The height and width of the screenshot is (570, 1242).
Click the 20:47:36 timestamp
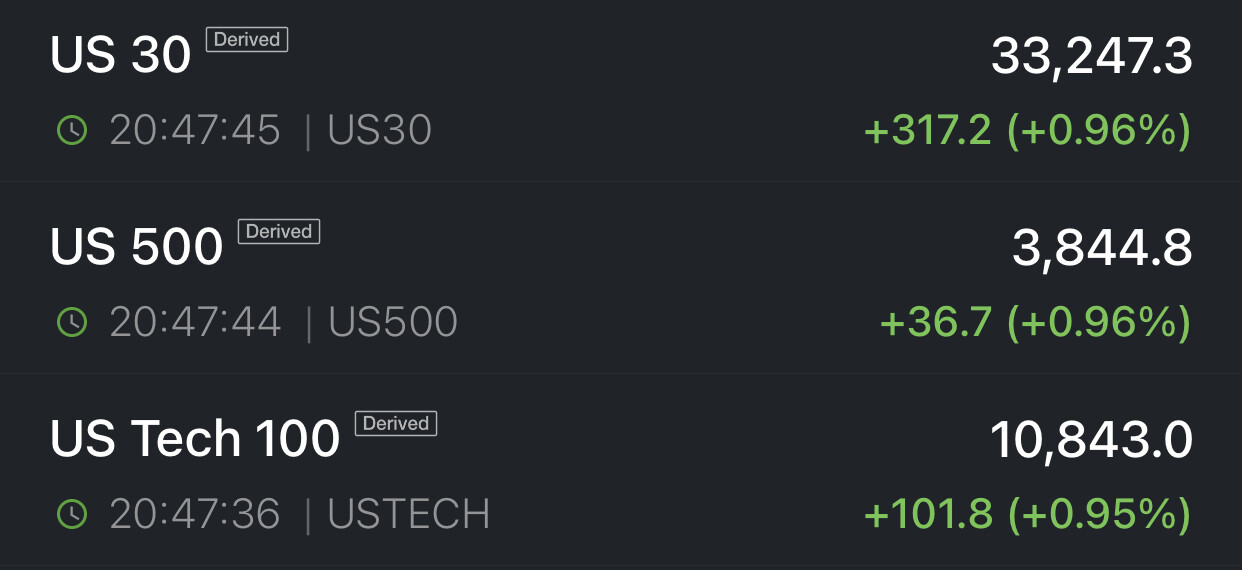[x=195, y=514]
